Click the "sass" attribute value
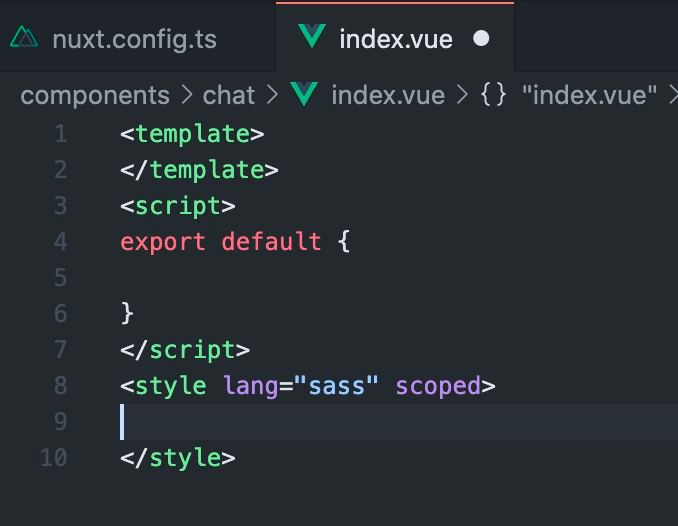Viewport: 678px width, 526px height. (336, 385)
